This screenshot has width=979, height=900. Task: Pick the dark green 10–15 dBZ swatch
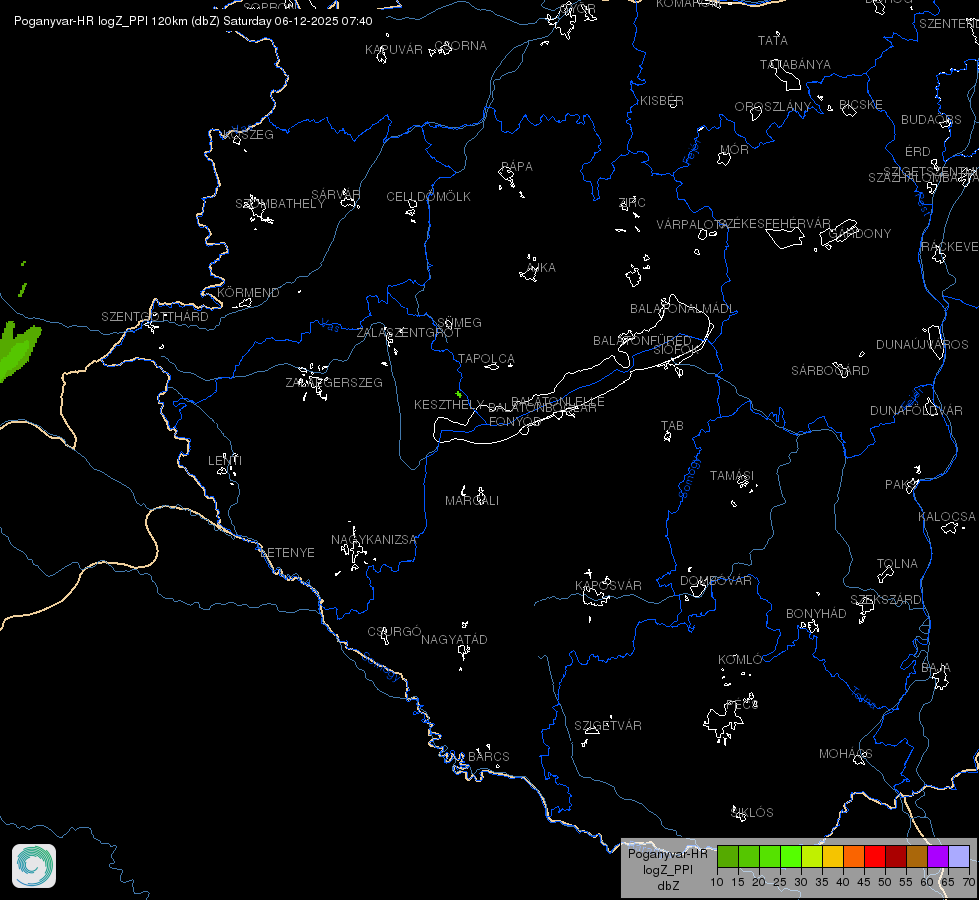[x=728, y=856]
